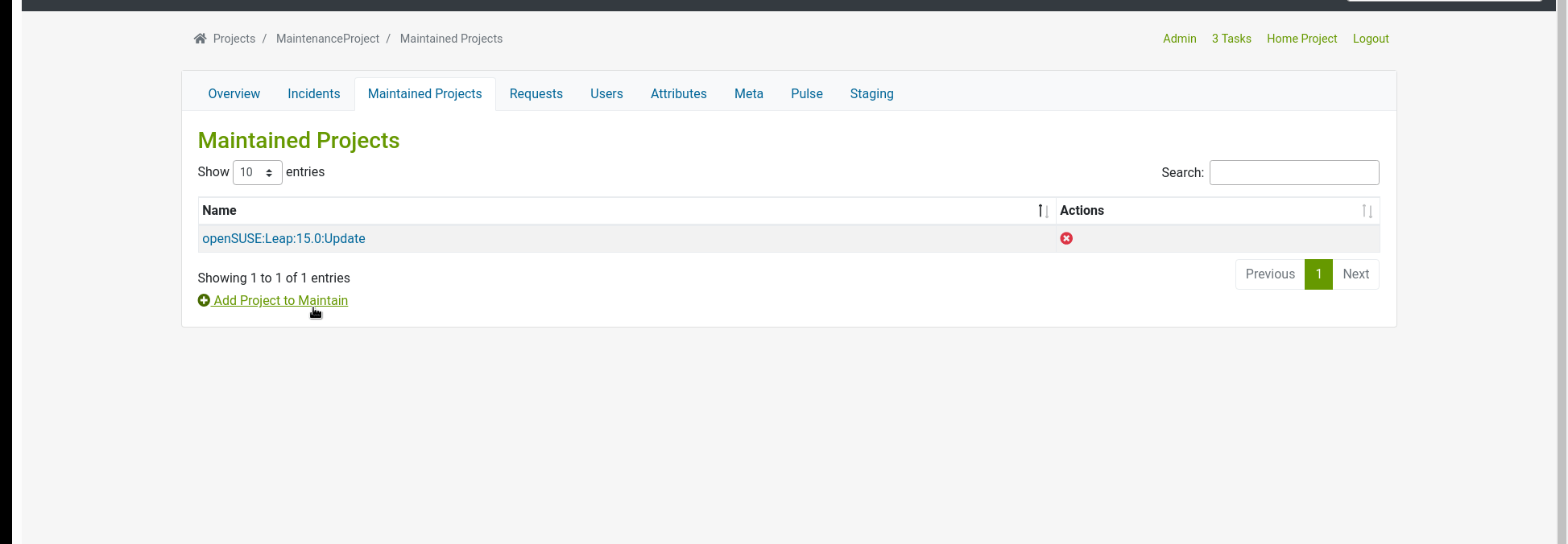Click the Next pagination button
1568x544 pixels.
tap(1355, 274)
